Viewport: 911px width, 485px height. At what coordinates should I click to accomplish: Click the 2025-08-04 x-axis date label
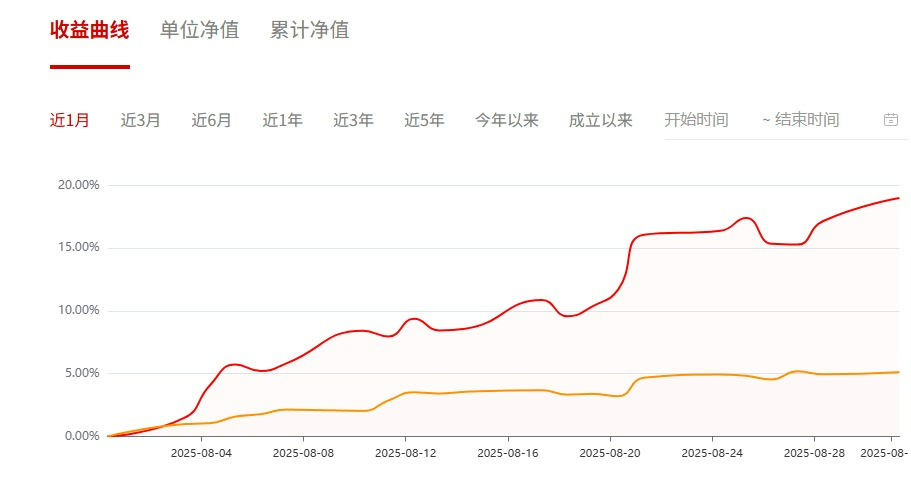[201, 453]
